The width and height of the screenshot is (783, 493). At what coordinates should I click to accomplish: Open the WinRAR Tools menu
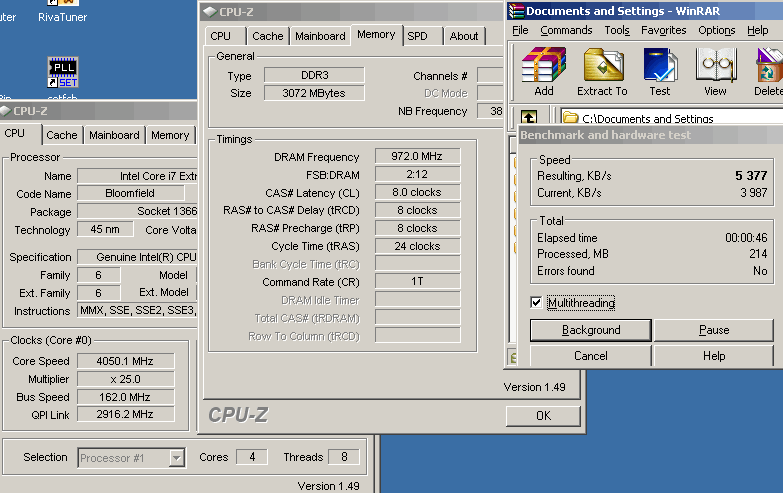[x=617, y=30]
